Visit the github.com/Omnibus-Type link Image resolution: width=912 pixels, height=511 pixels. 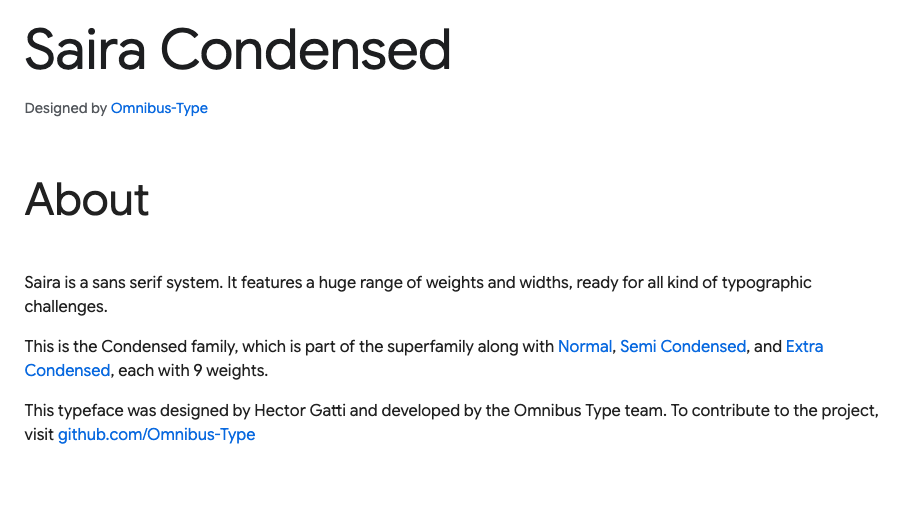click(156, 434)
